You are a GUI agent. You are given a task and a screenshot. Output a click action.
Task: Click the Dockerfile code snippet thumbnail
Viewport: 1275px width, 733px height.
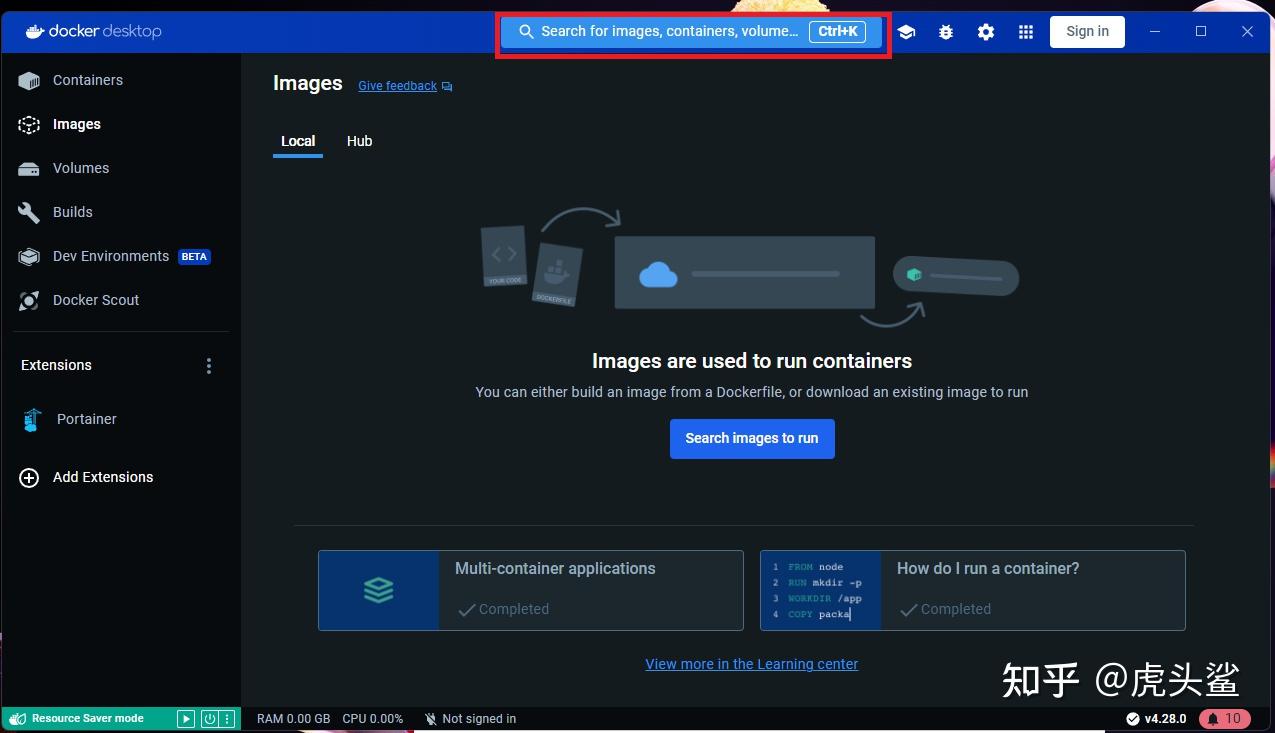(821, 590)
